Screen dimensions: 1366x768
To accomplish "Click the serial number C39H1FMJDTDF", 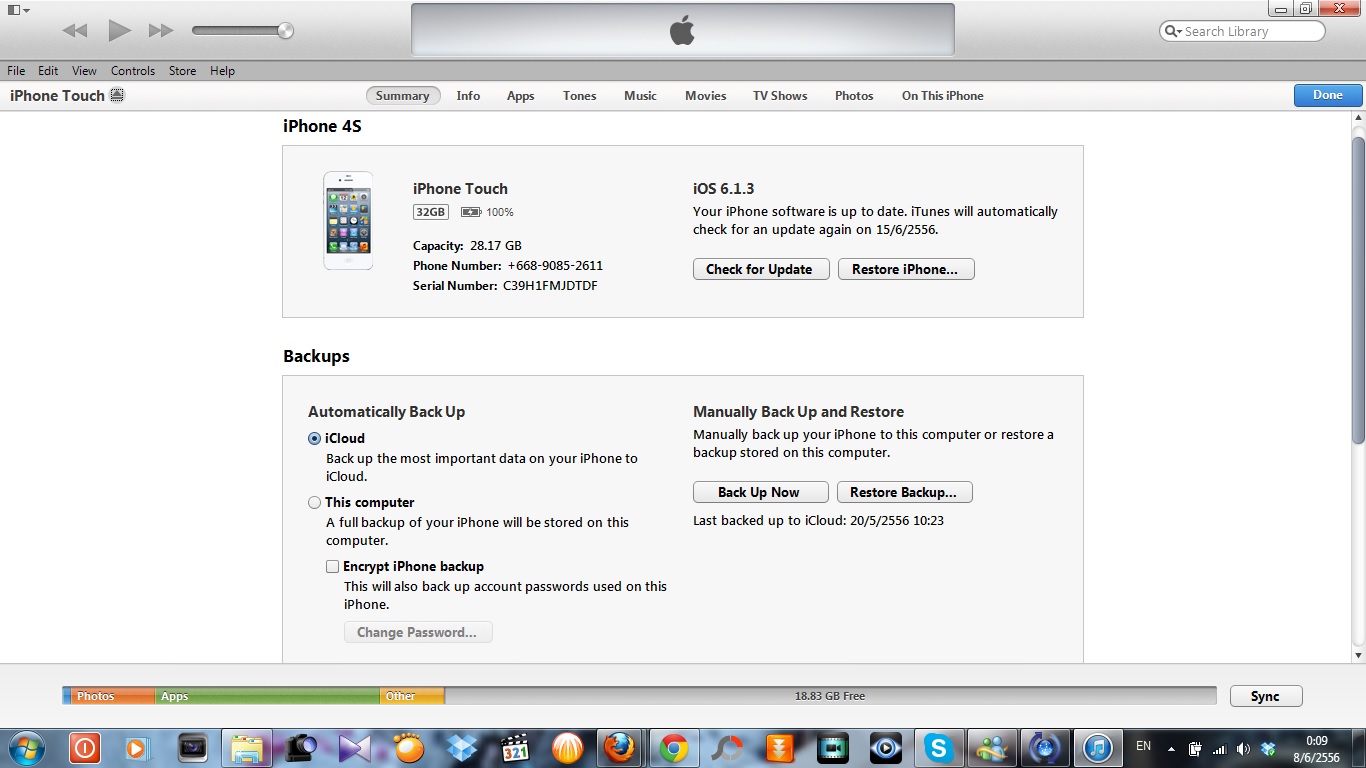I will tap(550, 285).
